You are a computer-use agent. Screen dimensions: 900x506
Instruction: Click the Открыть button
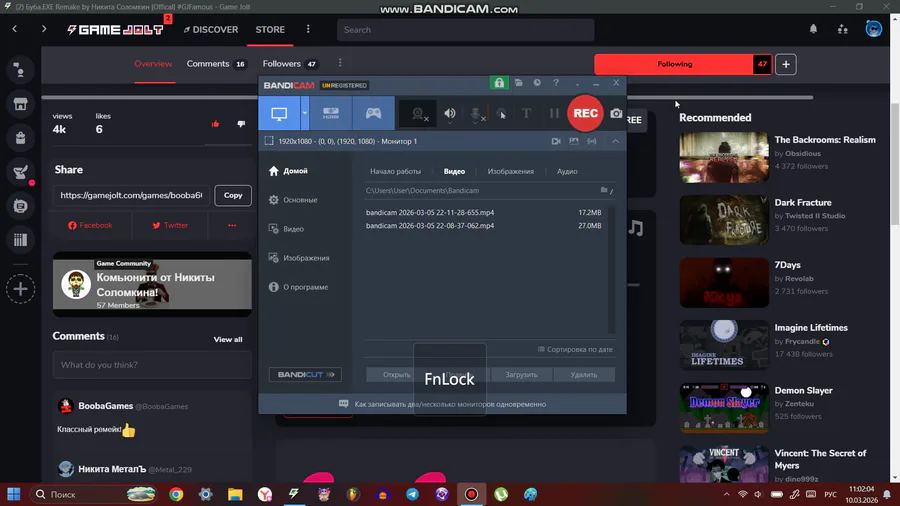coord(397,375)
